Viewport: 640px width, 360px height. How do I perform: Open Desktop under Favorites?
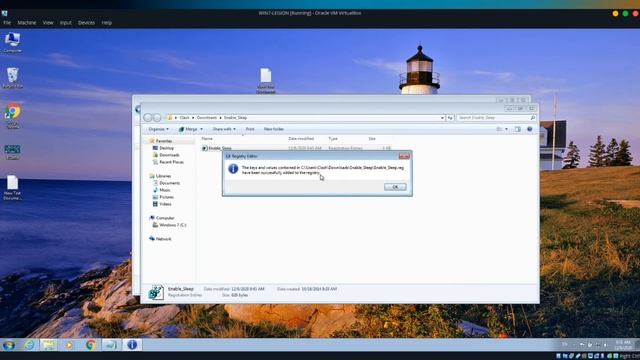click(167, 148)
